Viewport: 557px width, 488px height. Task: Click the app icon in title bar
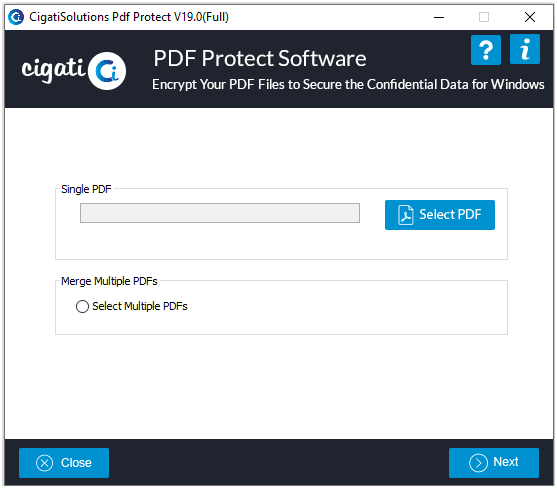pos(16,17)
